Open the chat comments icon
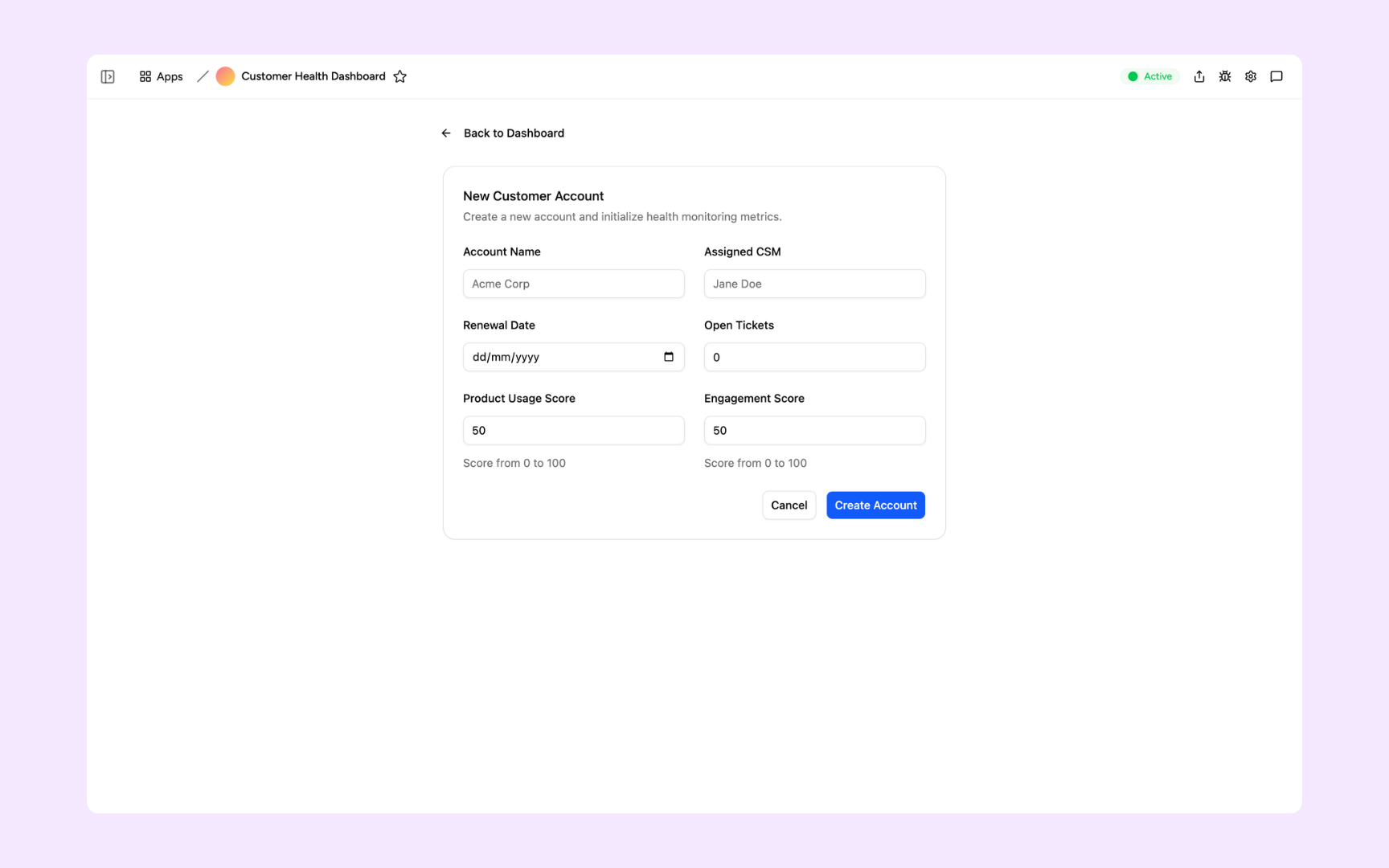Viewport: 1389px width, 868px height. 1276,76
